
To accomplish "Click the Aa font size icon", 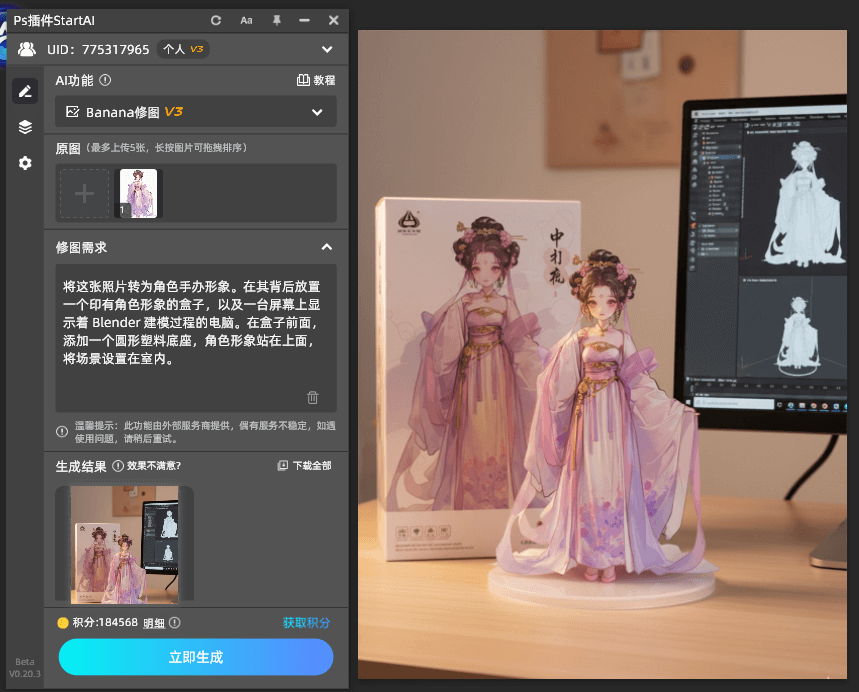I will tap(246, 20).
